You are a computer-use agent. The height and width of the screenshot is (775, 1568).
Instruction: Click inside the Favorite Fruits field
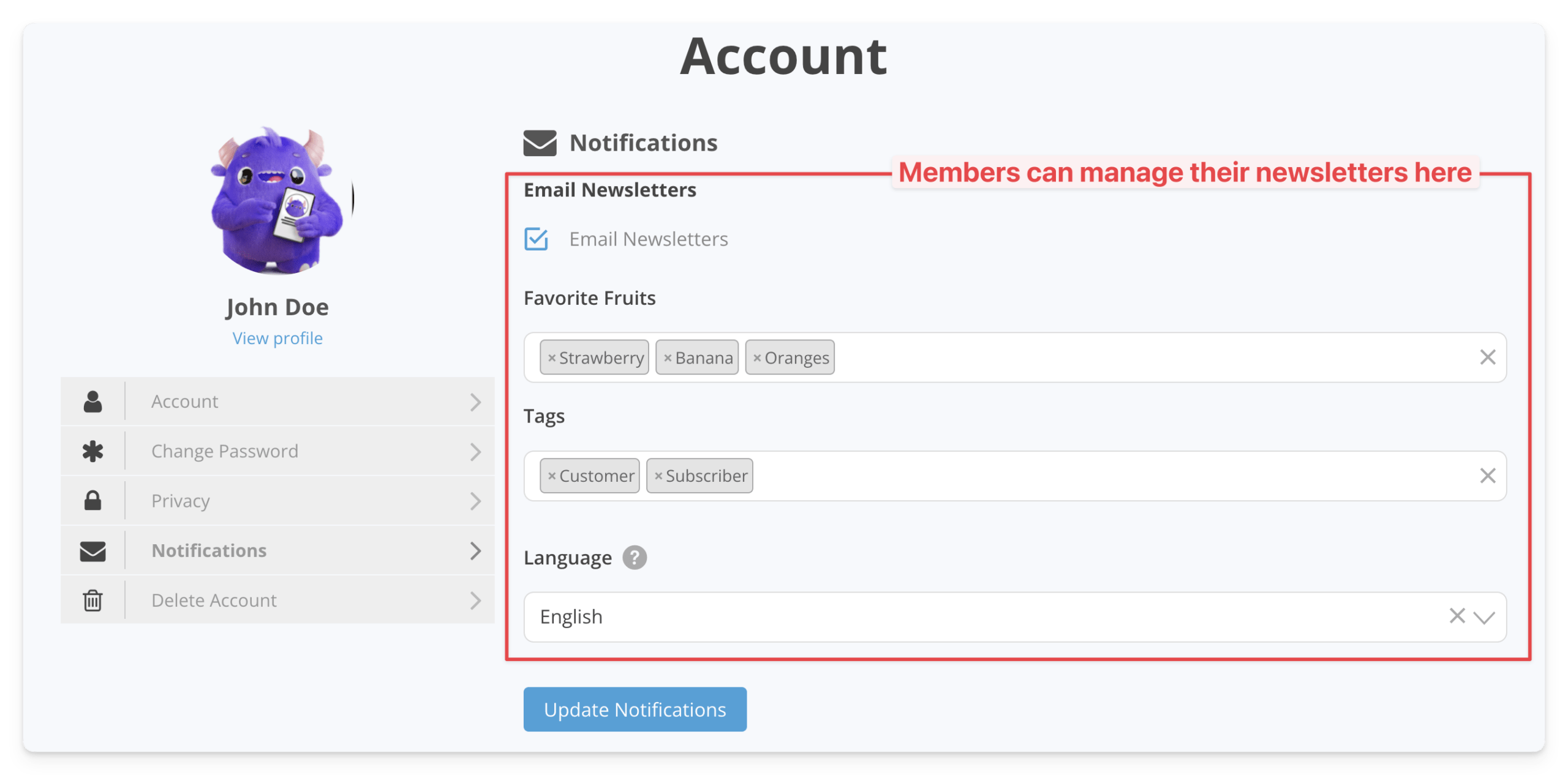1015,358
